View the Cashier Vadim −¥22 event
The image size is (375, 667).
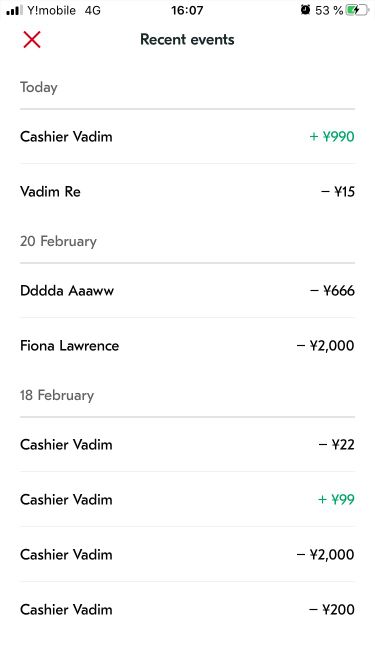(x=188, y=445)
